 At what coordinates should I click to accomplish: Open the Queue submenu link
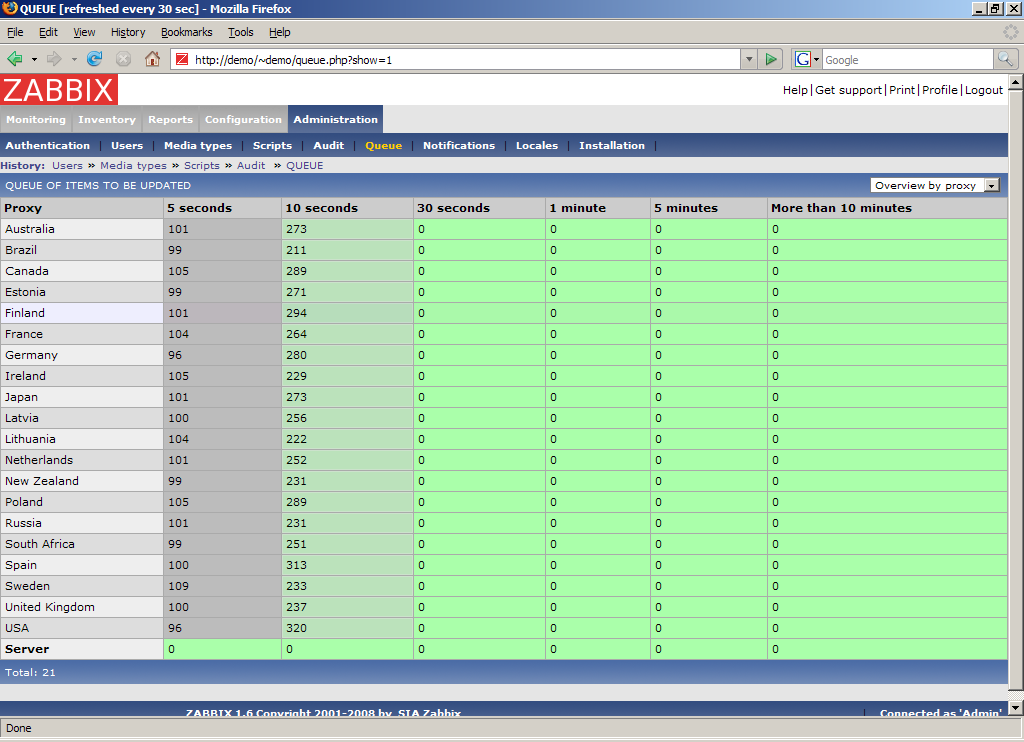[x=383, y=146]
